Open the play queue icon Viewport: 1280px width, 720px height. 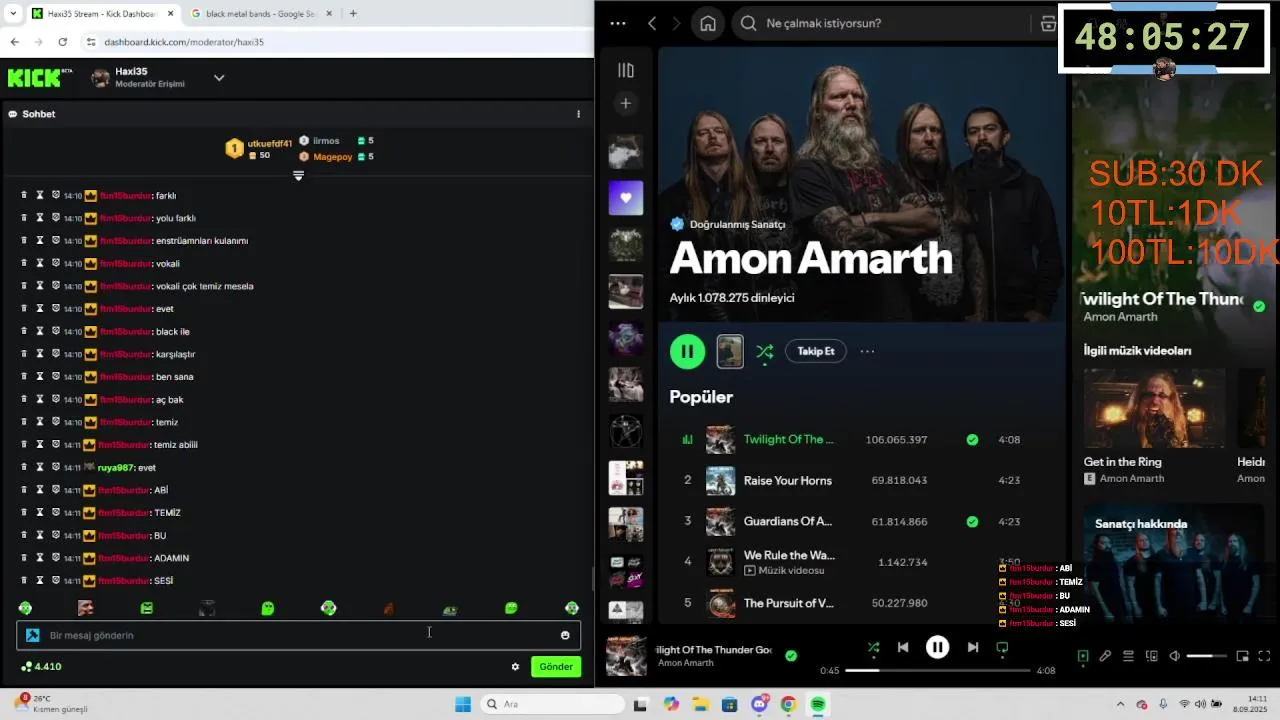tap(1128, 656)
